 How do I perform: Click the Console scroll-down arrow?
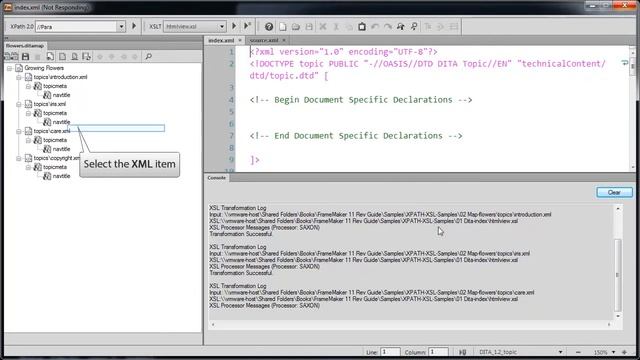click(x=618, y=316)
